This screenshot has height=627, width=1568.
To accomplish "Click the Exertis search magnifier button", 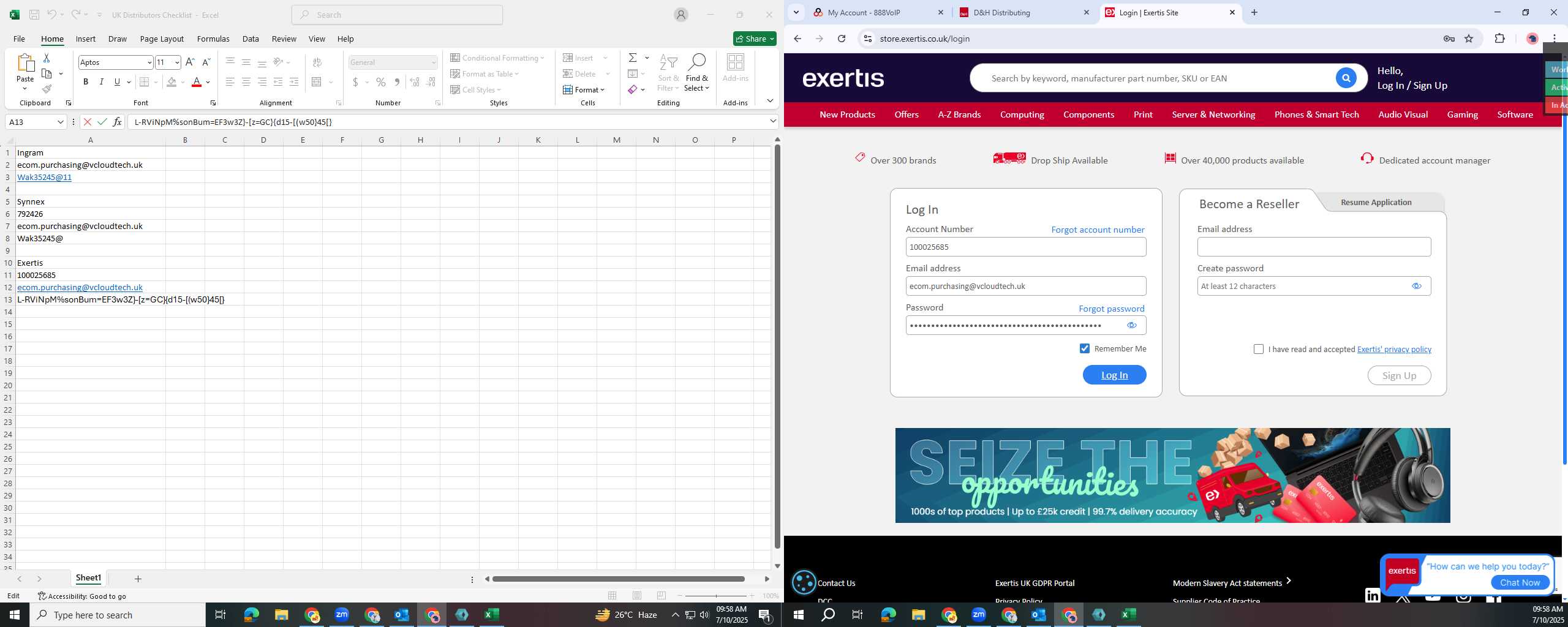I will click(x=1346, y=78).
